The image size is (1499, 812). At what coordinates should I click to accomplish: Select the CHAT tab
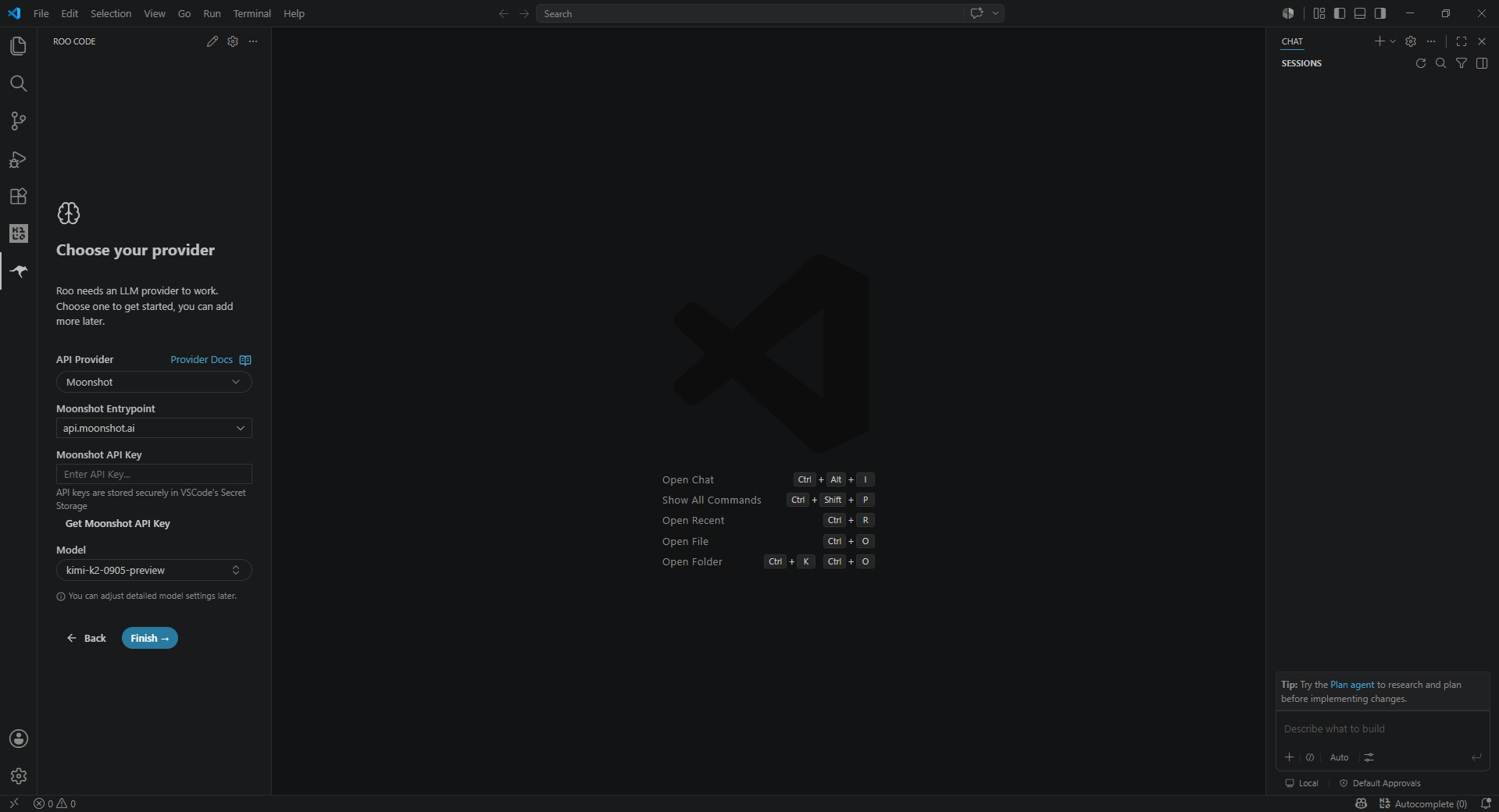[1292, 41]
